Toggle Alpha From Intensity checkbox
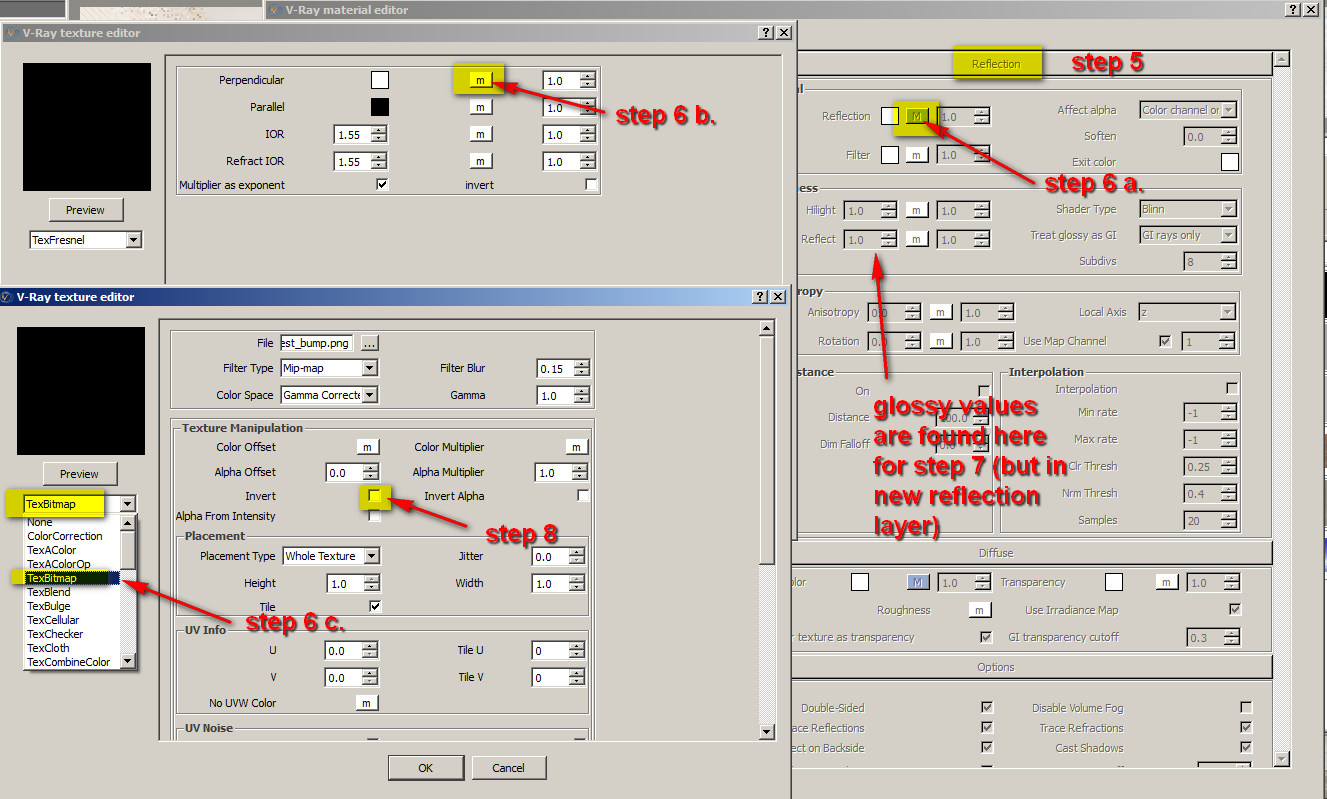The width and height of the screenshot is (1327, 799). [x=374, y=516]
